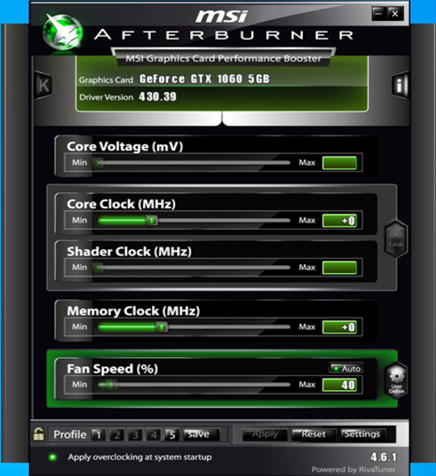Click the Kombustor K button
Viewport: 436px width, 476px height.
43,85
